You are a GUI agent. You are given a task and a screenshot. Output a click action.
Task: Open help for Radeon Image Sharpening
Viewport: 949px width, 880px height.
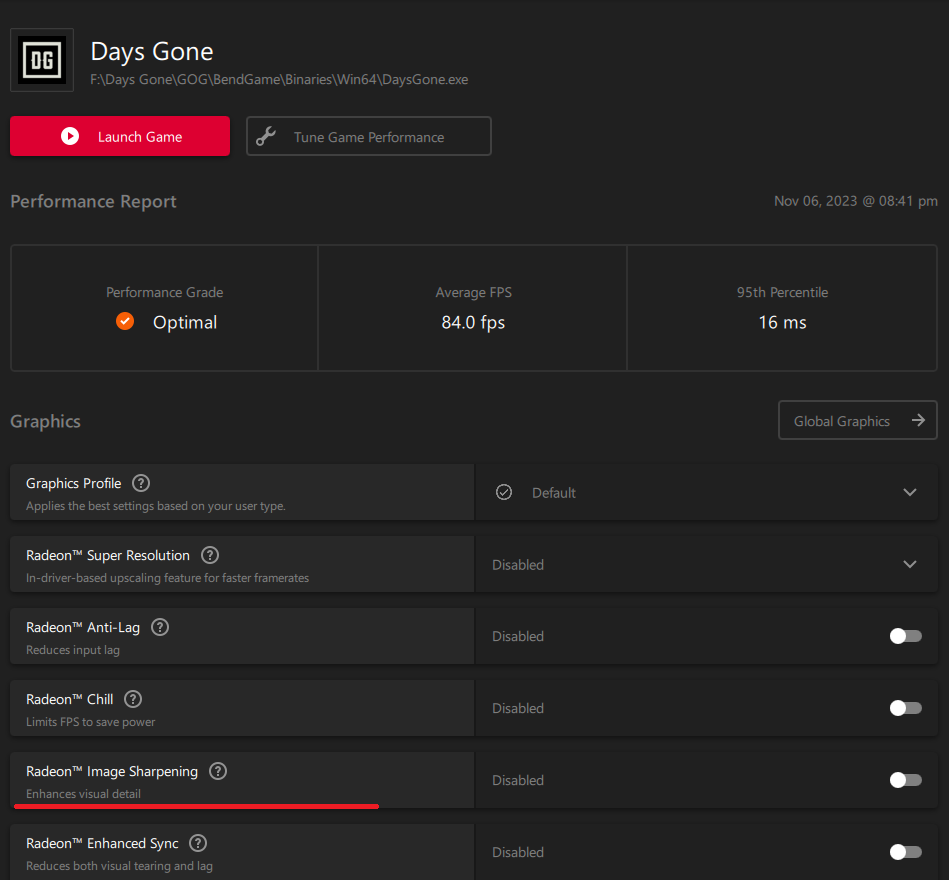218,771
